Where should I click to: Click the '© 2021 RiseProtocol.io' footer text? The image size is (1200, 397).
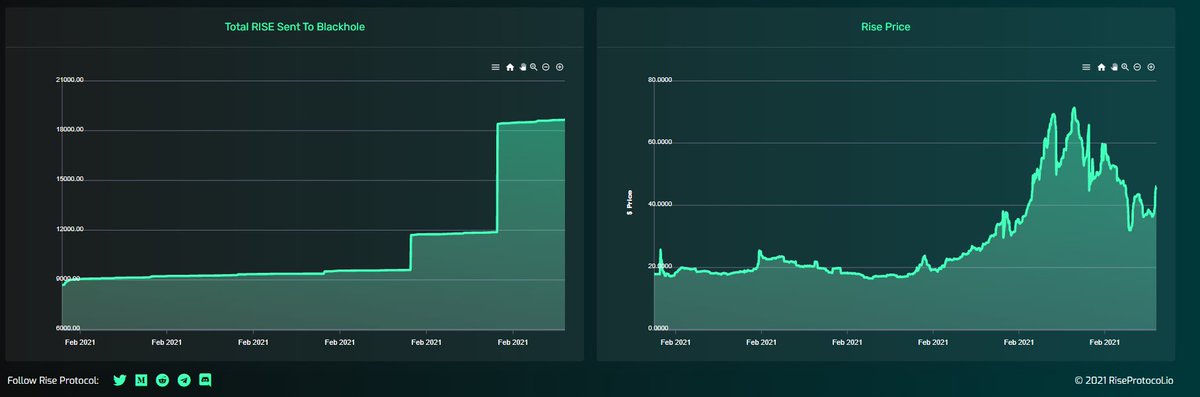point(1125,381)
